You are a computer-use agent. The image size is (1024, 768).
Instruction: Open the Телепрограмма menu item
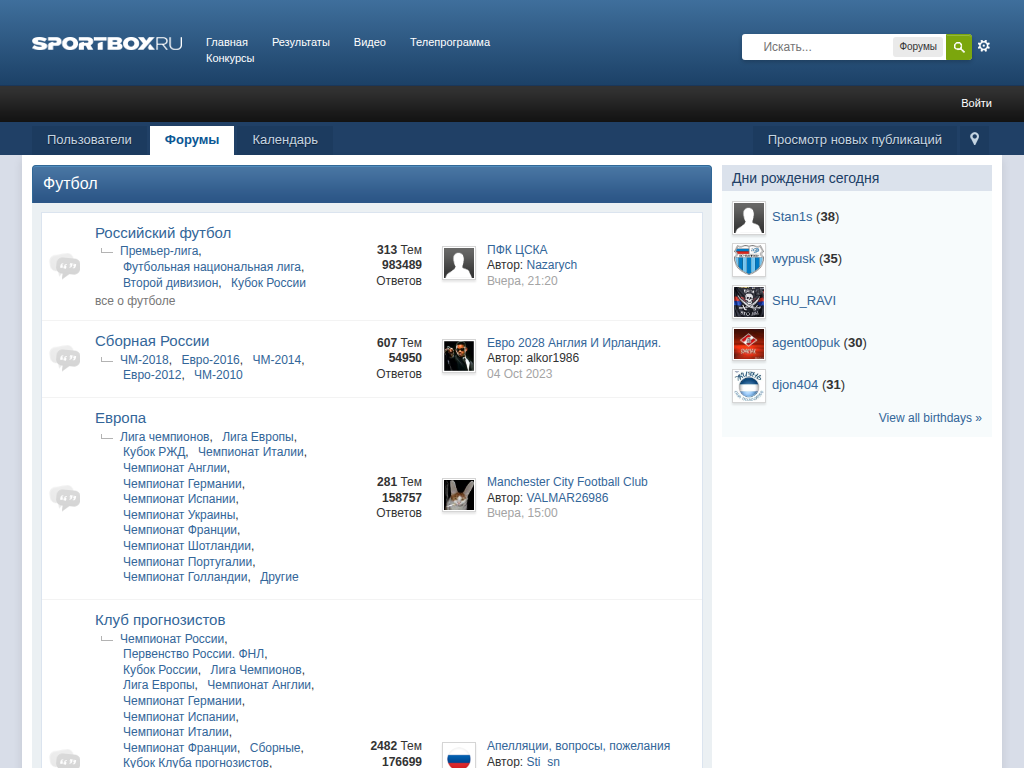point(450,42)
